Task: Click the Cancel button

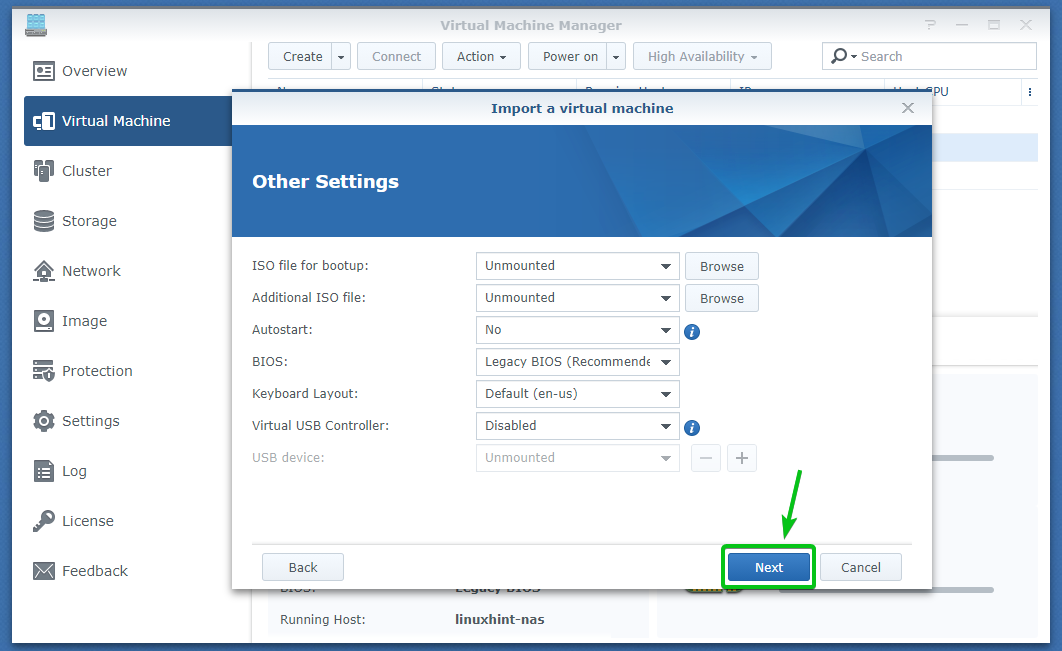Action: tap(860, 567)
